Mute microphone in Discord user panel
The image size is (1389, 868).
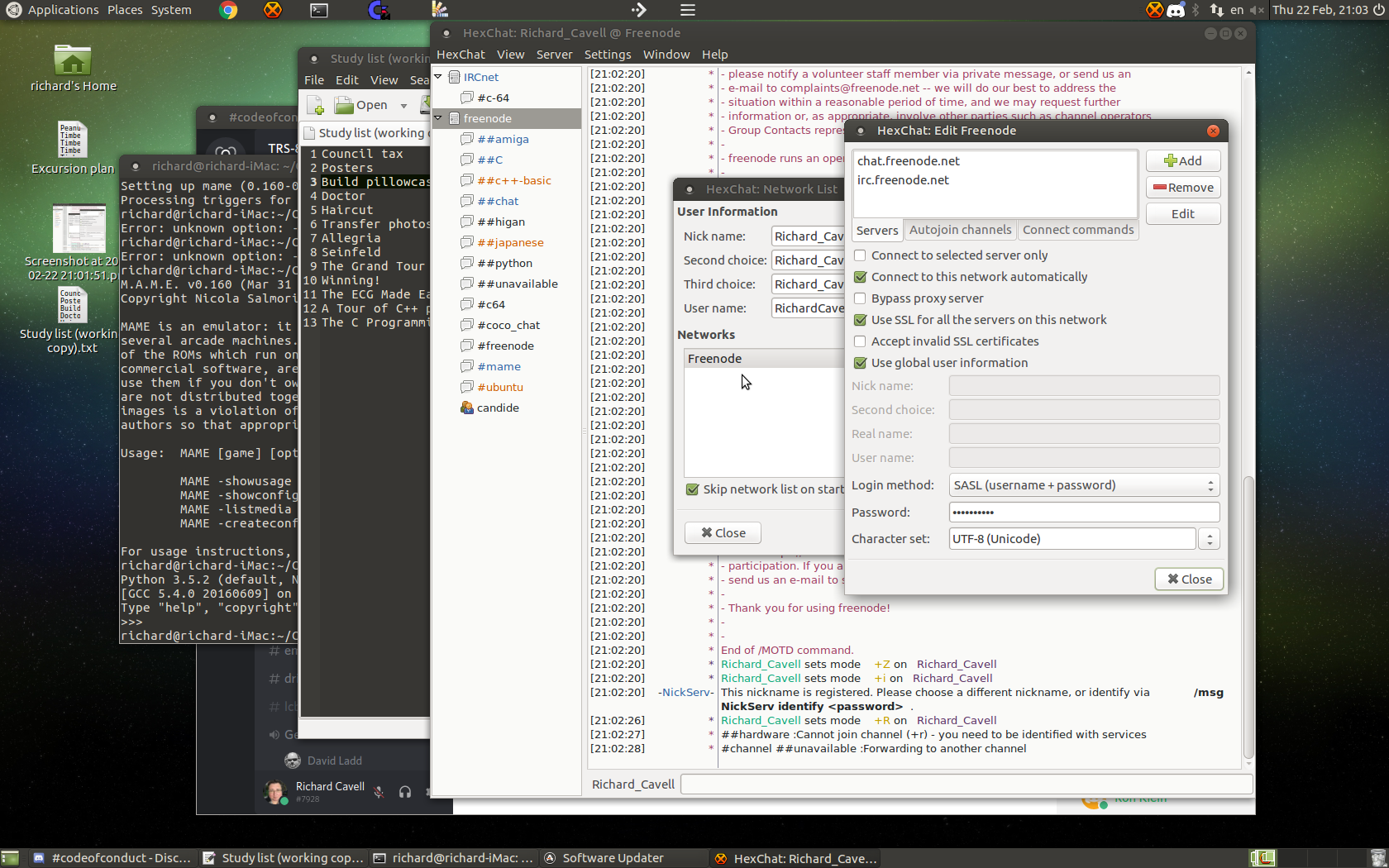(379, 791)
